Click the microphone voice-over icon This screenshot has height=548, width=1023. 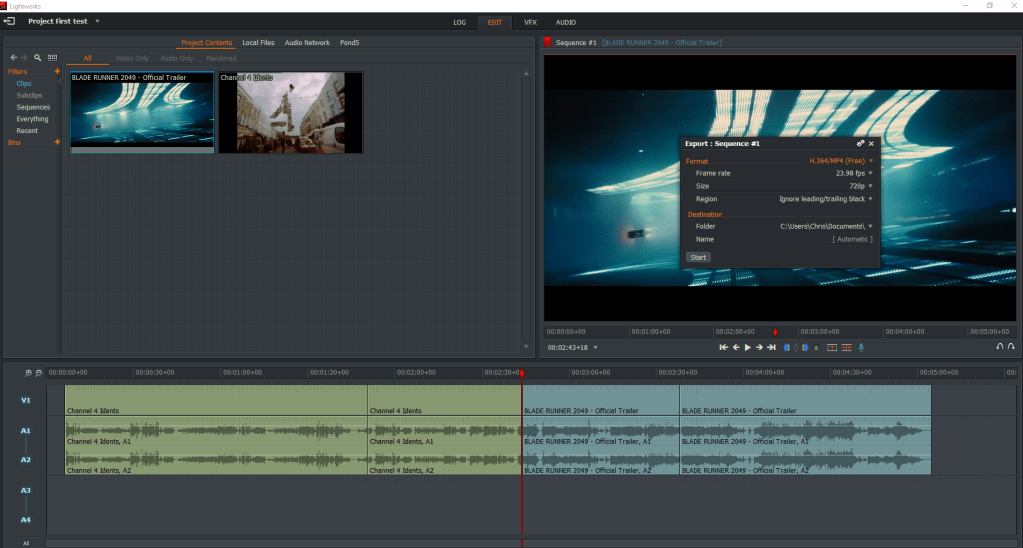pyautogui.click(x=861, y=347)
